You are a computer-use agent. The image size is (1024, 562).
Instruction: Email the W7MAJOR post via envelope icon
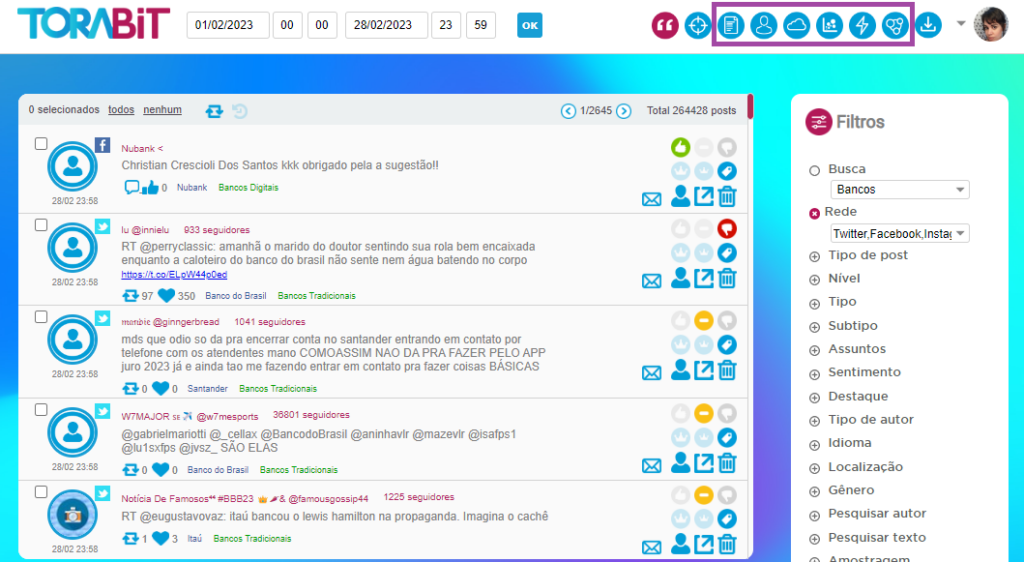[651, 465]
